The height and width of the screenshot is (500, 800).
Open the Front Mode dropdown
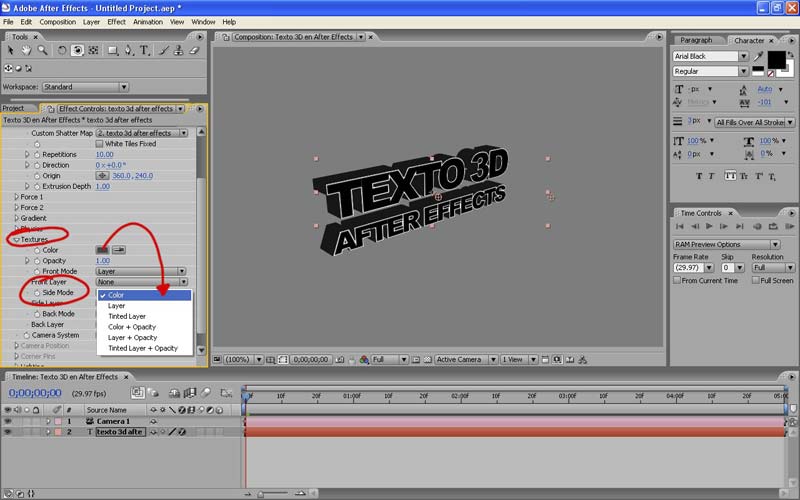(141, 271)
